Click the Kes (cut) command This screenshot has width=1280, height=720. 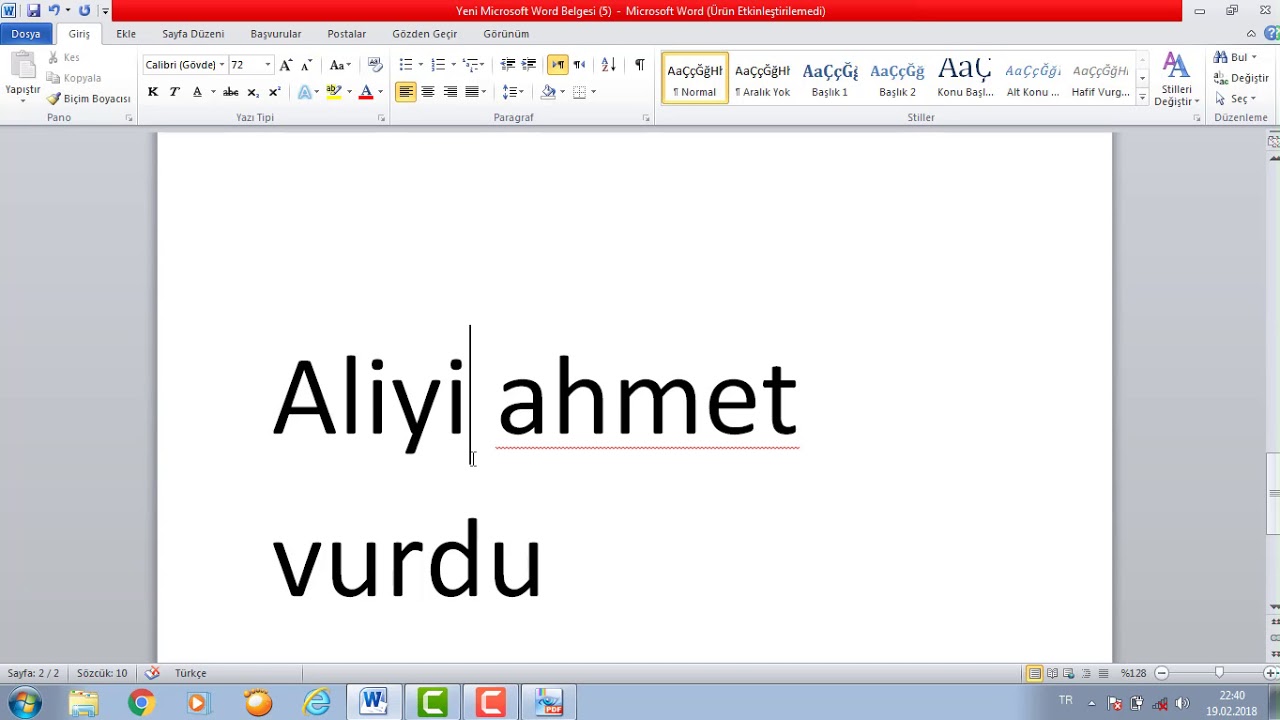[x=64, y=58]
